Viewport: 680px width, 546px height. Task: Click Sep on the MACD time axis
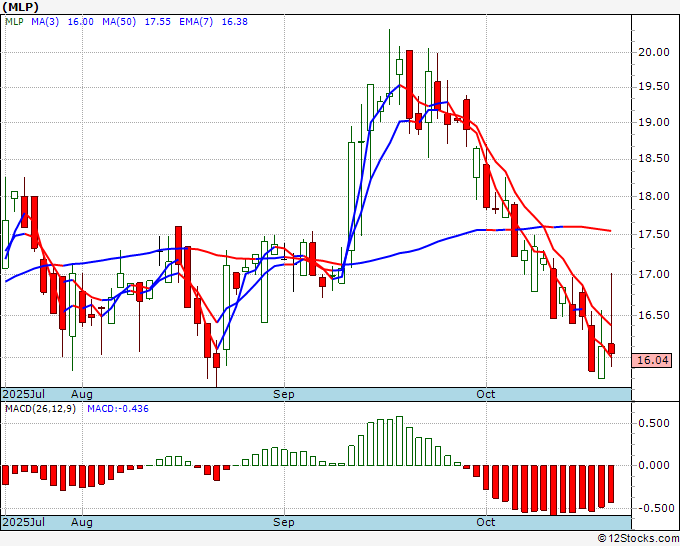click(284, 522)
